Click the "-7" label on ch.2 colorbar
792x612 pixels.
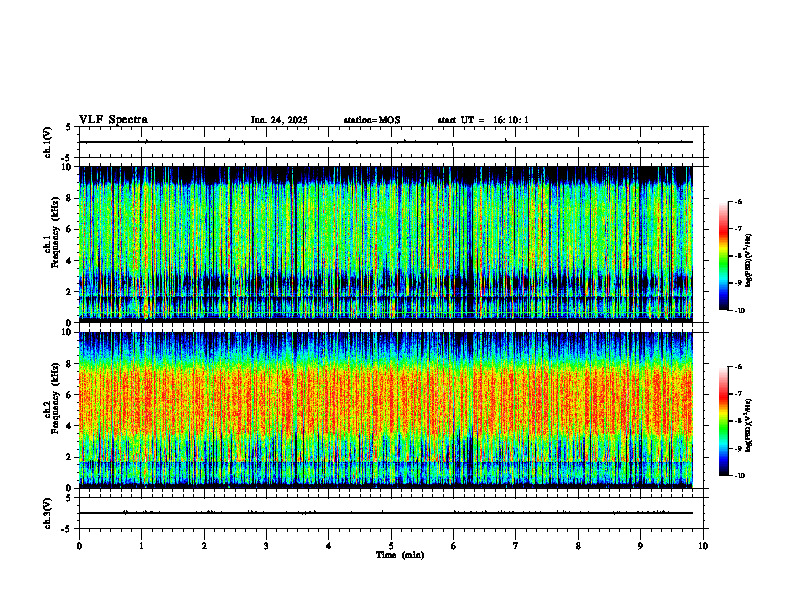pos(738,394)
